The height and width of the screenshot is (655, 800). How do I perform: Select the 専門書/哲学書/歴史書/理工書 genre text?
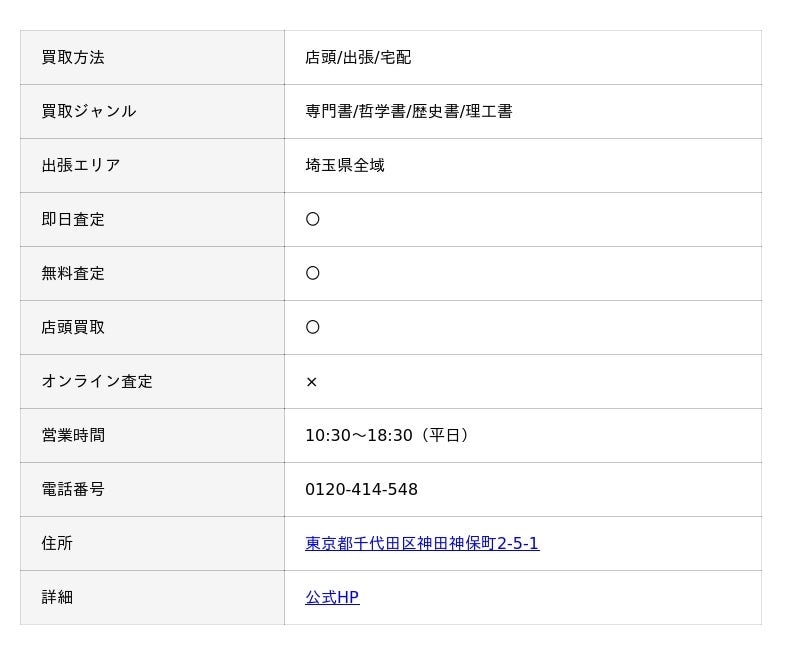coord(409,111)
